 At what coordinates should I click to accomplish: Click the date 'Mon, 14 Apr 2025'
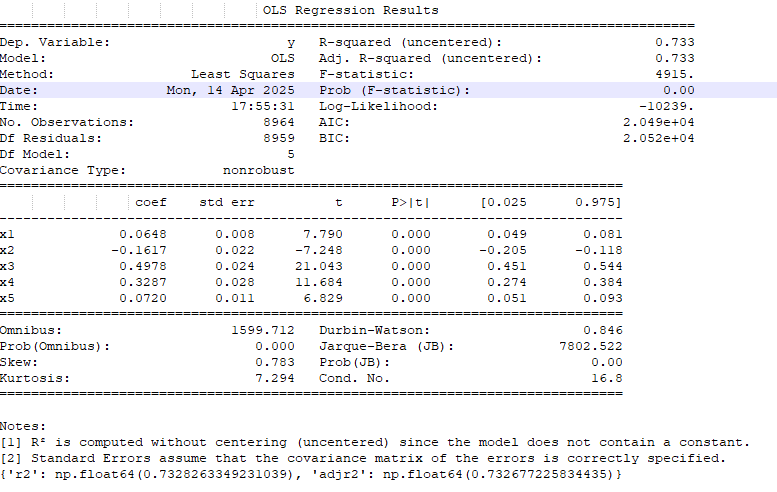[230, 90]
